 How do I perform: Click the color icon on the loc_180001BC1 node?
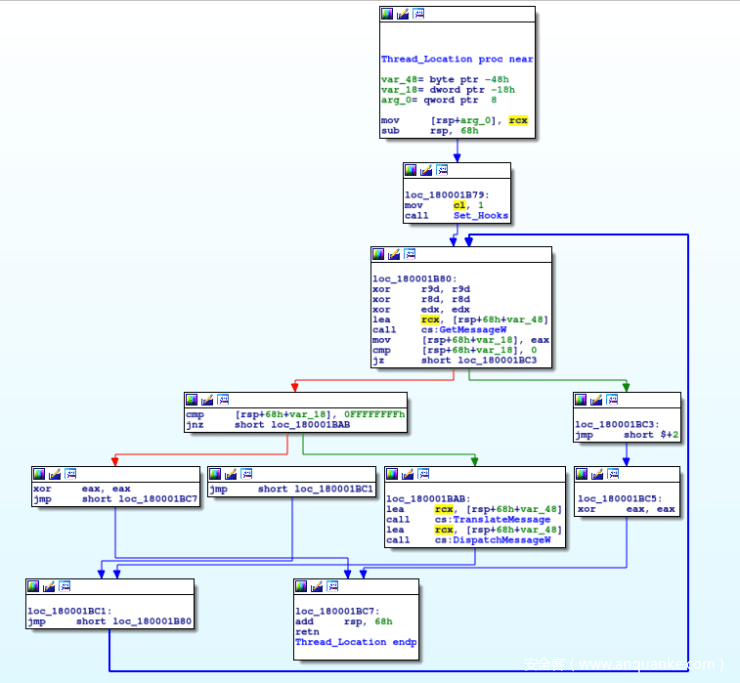pos(34,585)
